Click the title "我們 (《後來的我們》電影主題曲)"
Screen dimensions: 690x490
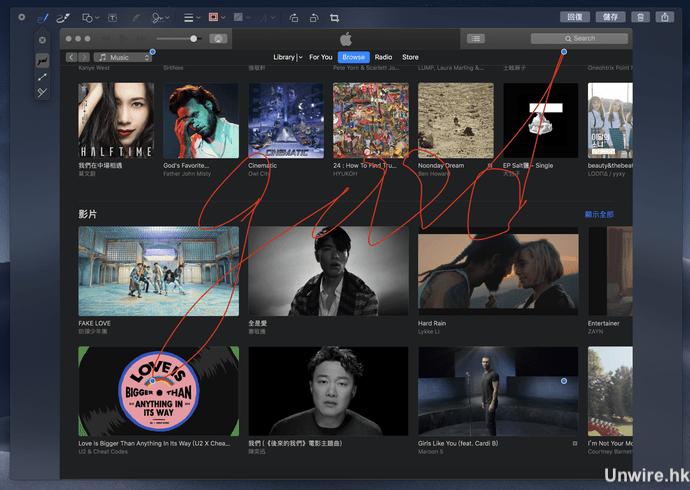point(295,443)
